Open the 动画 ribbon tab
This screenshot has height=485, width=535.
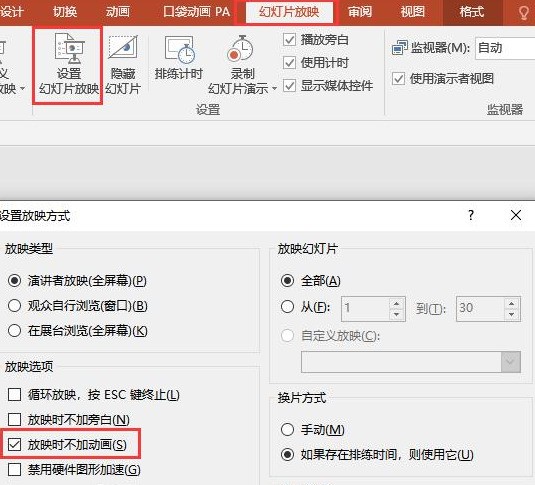(x=118, y=12)
